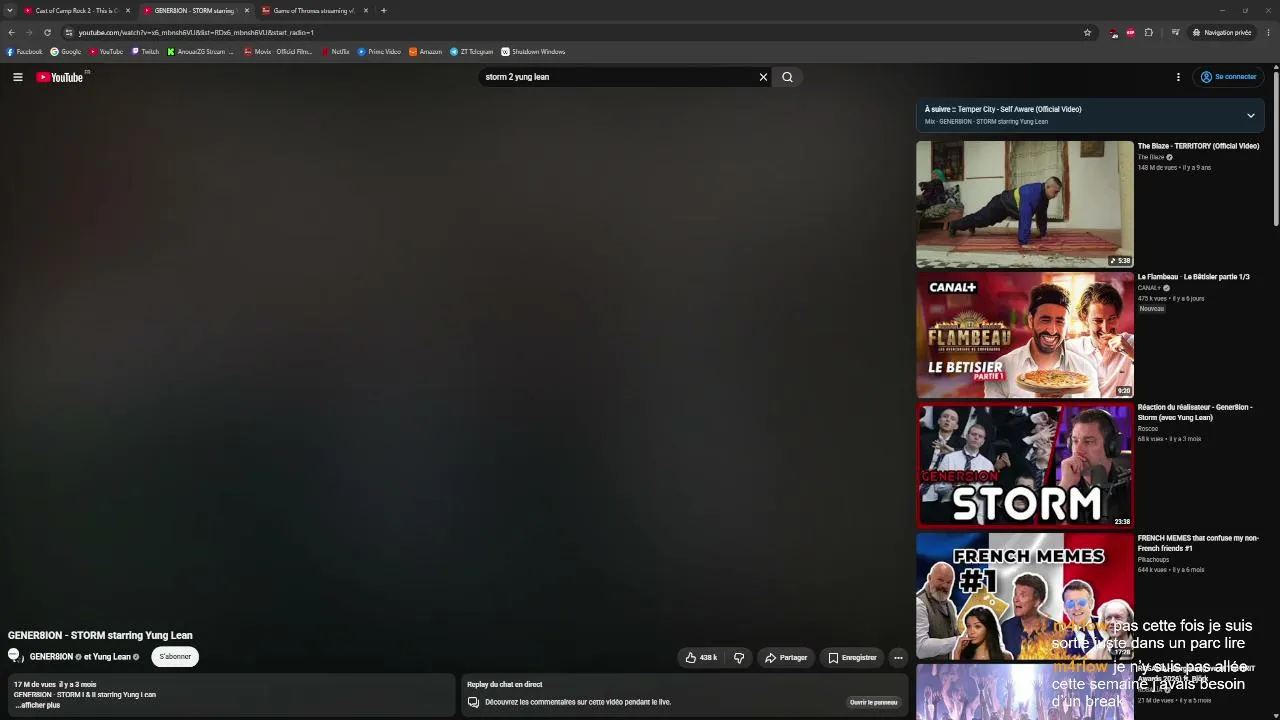Screen dimensions: 1280x720
Task: View site information icon in address bar
Action: 69,32
